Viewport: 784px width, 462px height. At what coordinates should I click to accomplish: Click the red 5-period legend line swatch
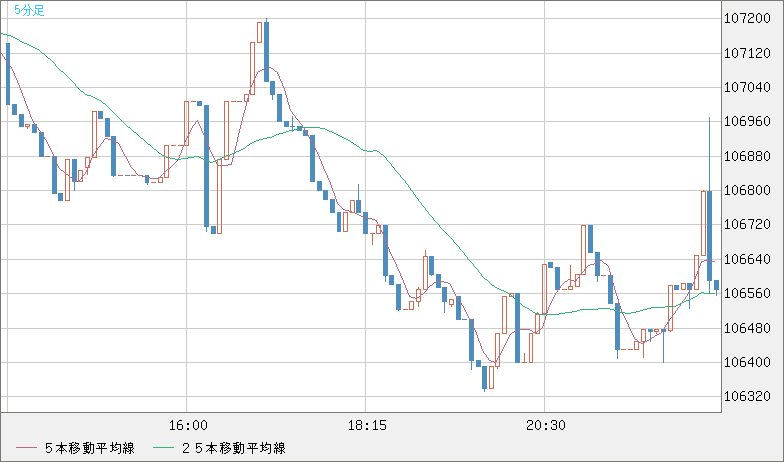[26, 448]
